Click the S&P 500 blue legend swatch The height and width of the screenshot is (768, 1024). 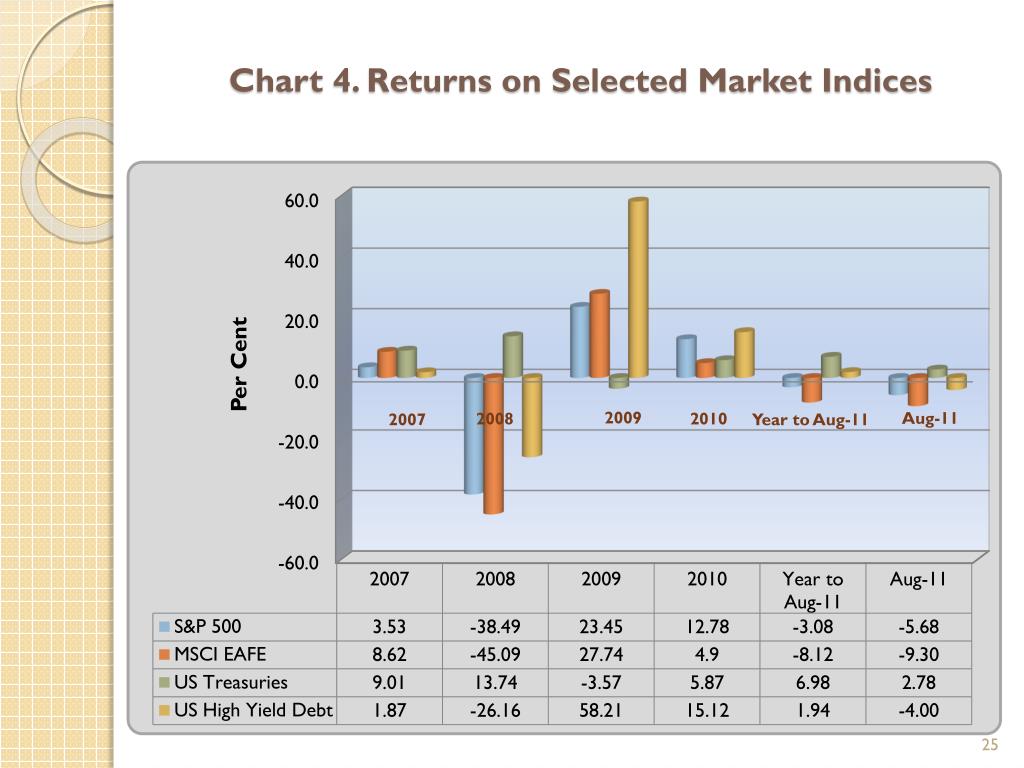click(165, 627)
